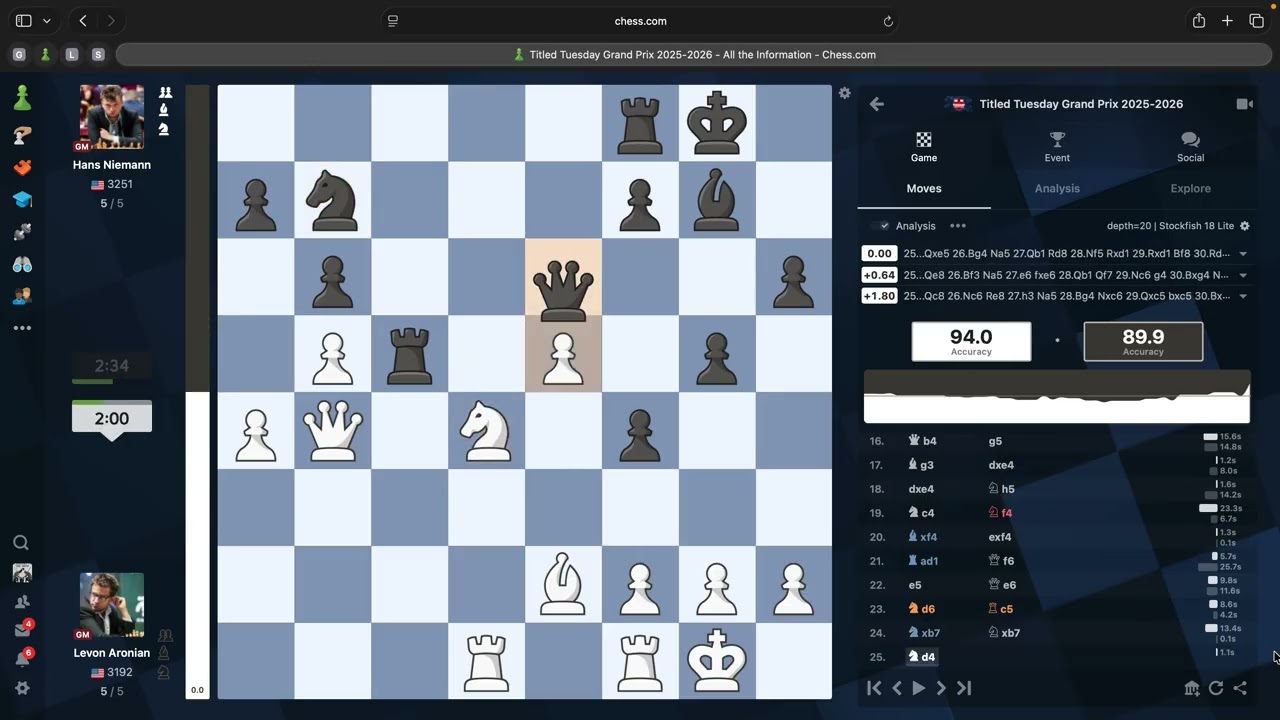This screenshot has width=1280, height=720.
Task: Step forward one move
Action: click(x=941, y=688)
